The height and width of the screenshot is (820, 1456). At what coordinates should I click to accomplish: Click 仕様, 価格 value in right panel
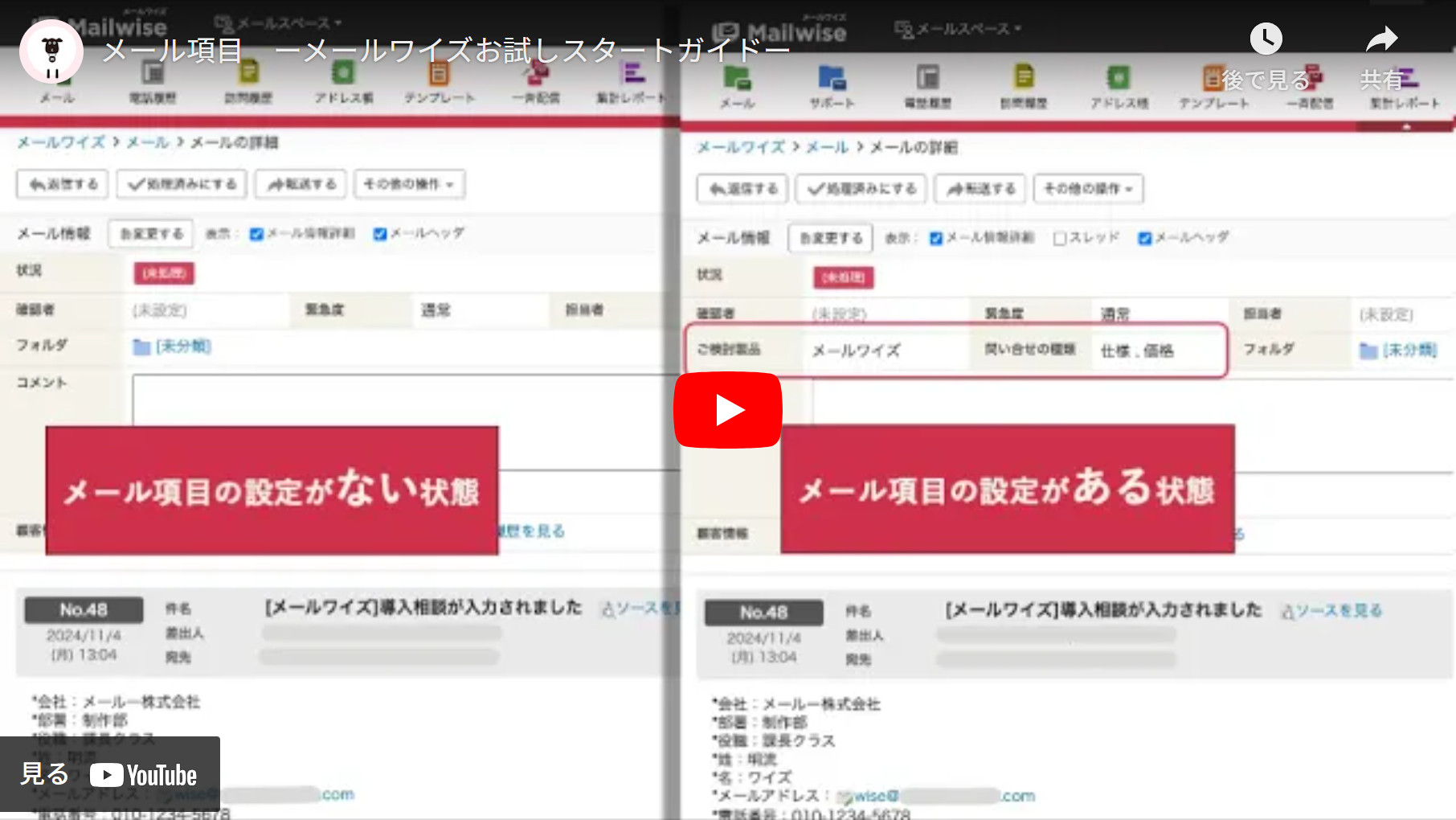coord(1136,351)
